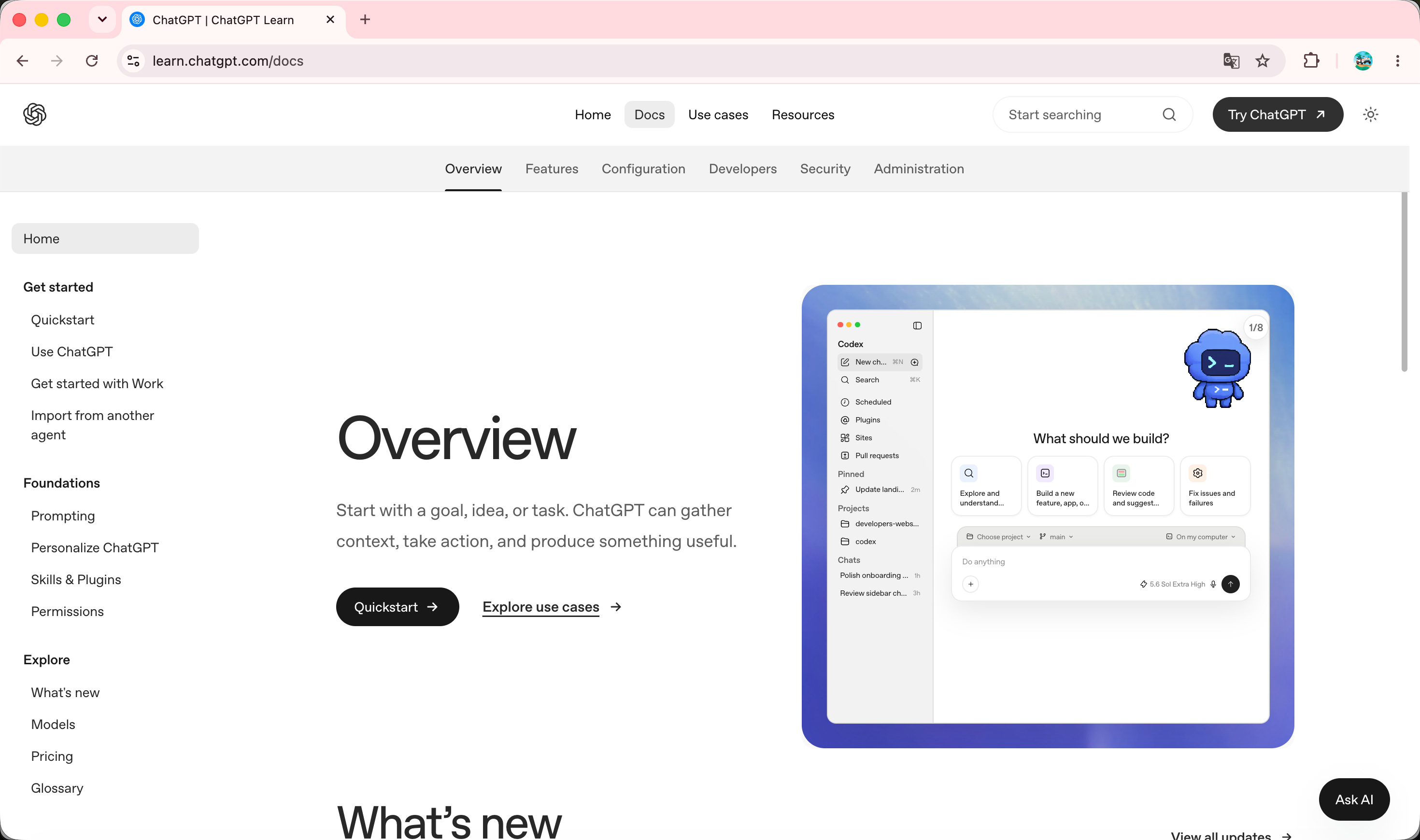Close the ChatGPT Learn tab
1420x840 pixels.
click(x=331, y=20)
